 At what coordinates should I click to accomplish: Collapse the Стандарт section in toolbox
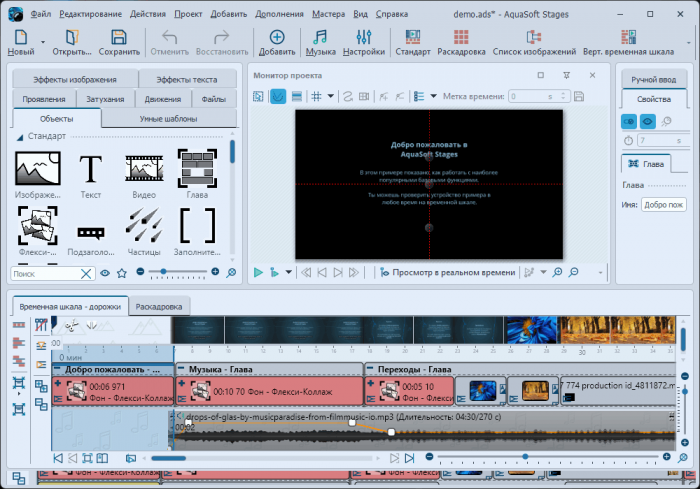pyautogui.click(x=20, y=136)
